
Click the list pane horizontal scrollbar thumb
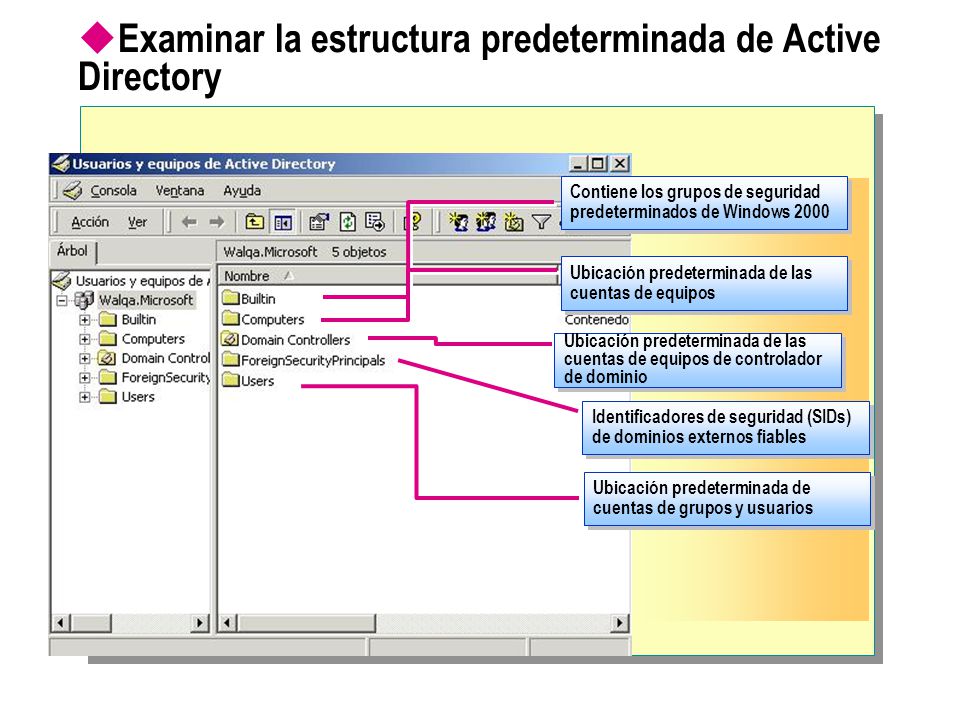point(306,623)
